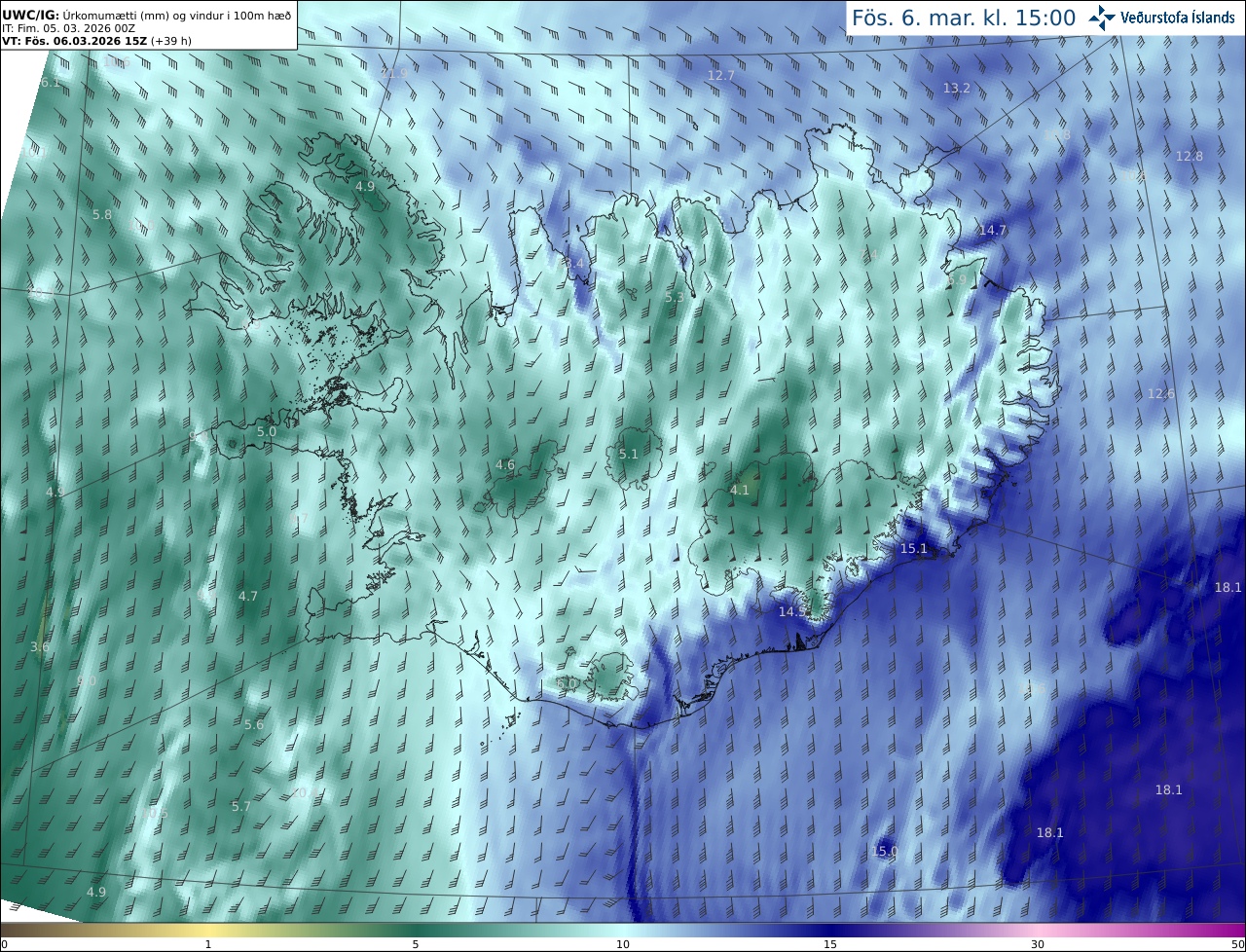Click the 14.5 value on the south coast
1246x952 pixels.
tap(792, 611)
